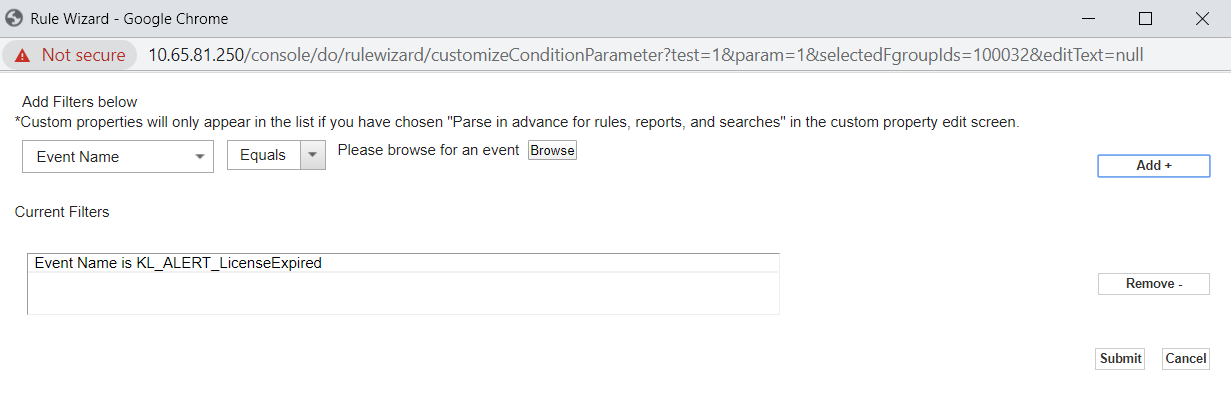Image resolution: width=1231 pixels, height=418 pixels.
Task: Click the 'Not secure' site info label
Action: click(x=83, y=55)
